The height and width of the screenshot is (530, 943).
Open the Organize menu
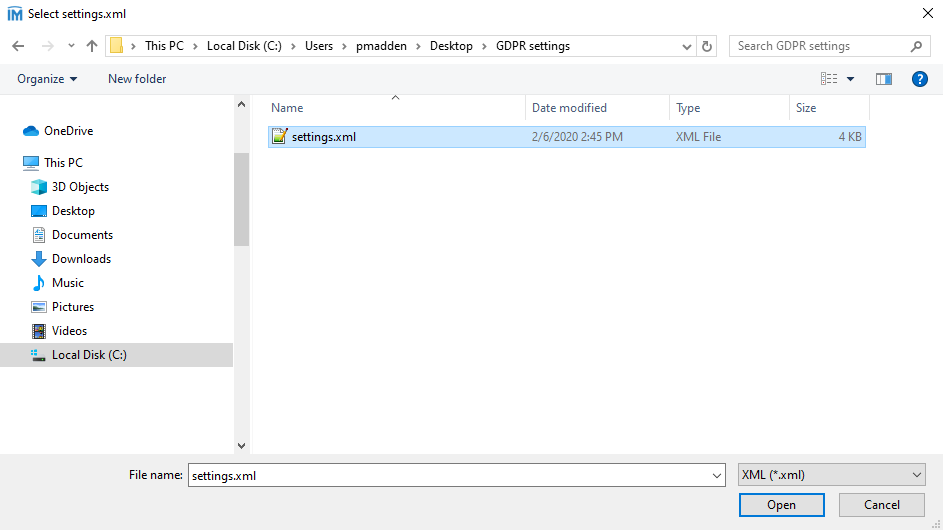(46, 79)
